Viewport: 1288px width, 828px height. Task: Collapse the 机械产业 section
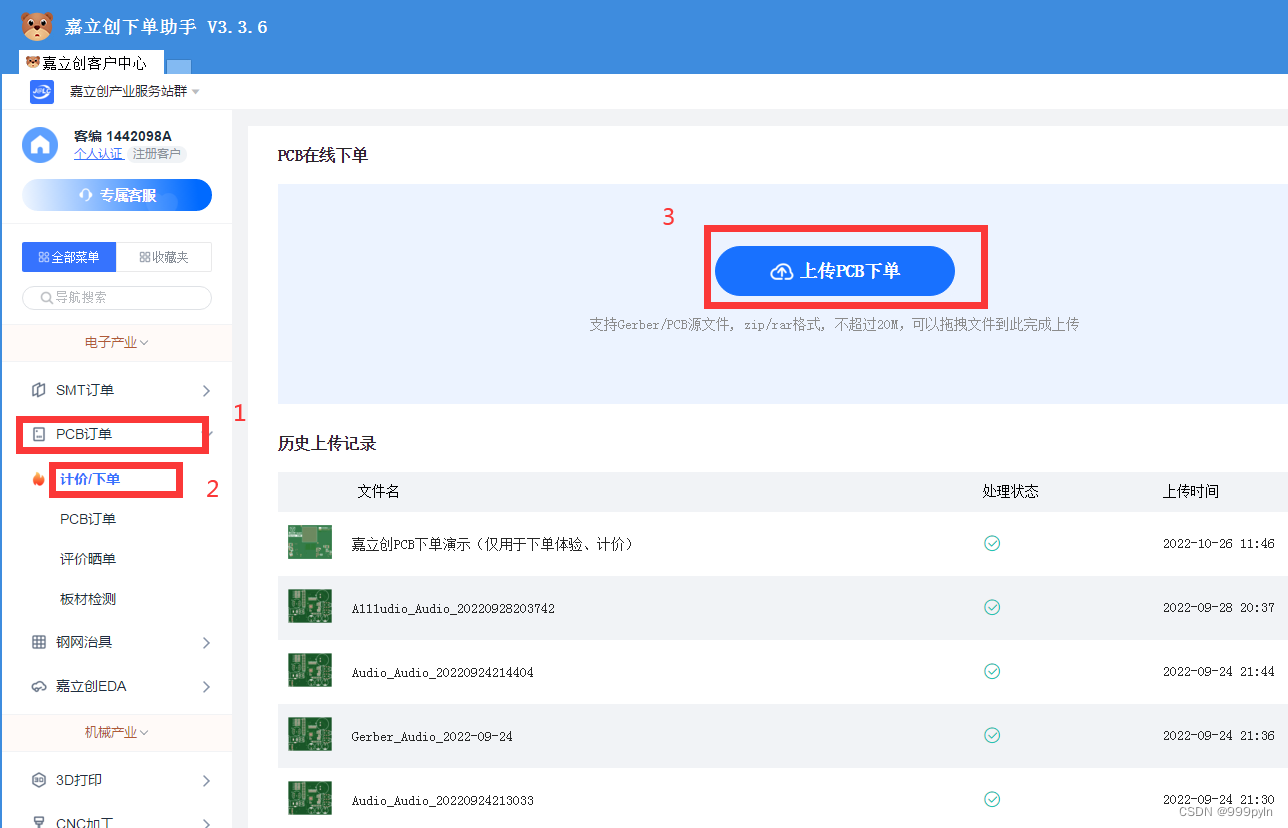point(117,732)
